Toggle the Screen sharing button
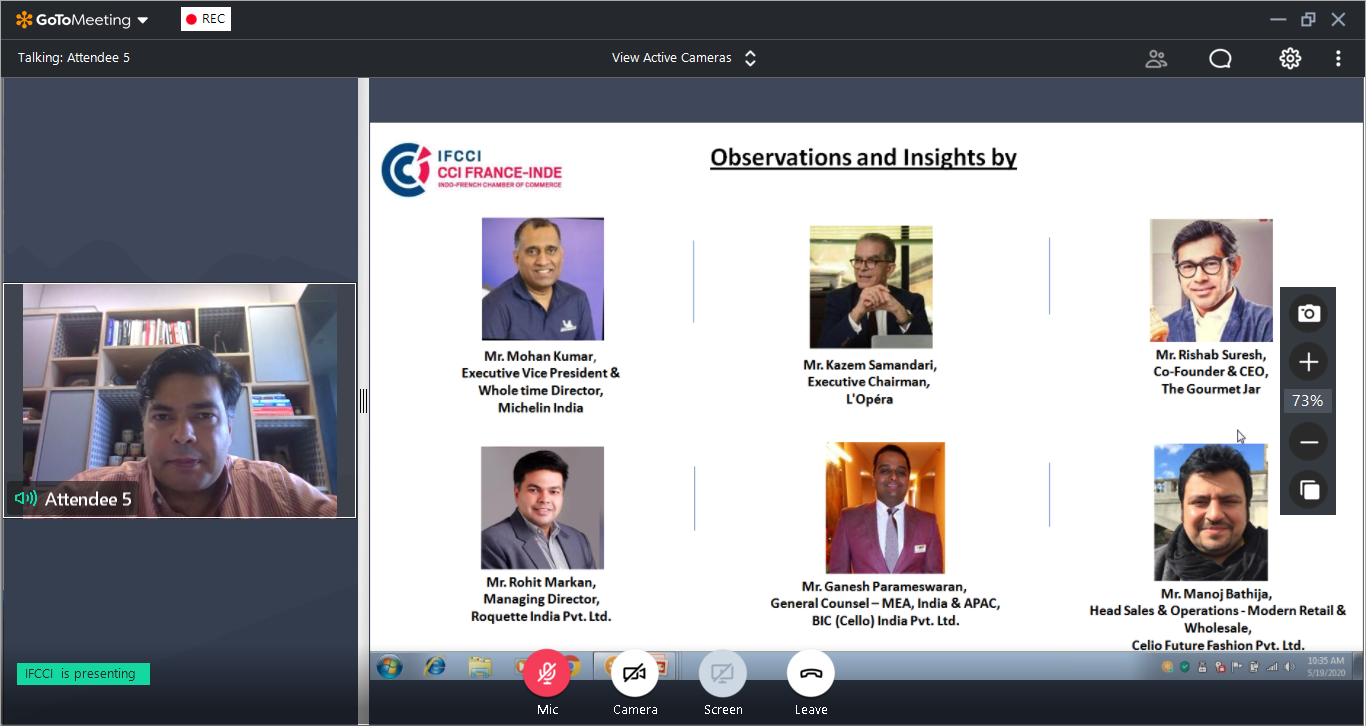1366x726 pixels. (x=723, y=674)
